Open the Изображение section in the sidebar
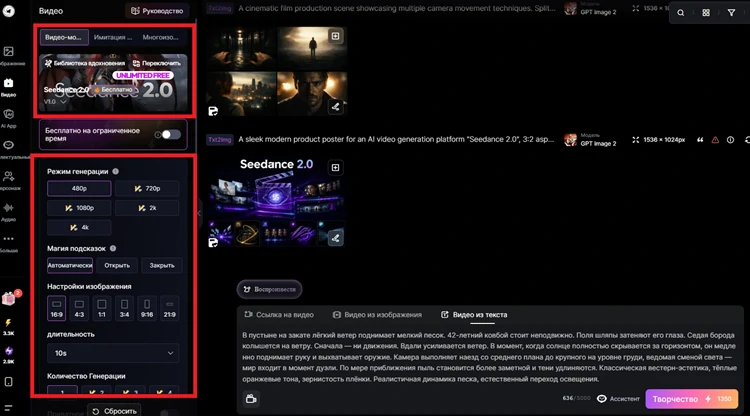Viewport: 750px width, 416px height. click(x=9, y=55)
